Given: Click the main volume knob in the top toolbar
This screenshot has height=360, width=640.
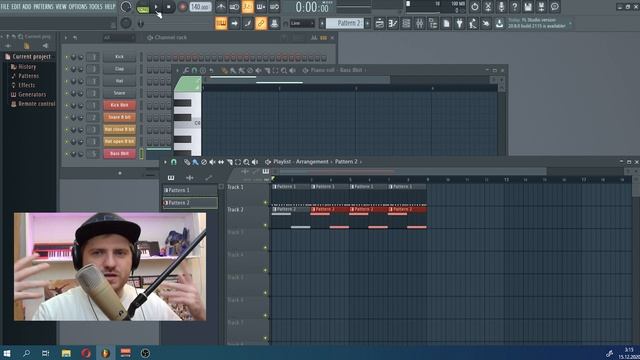Looking at the screenshot, I should pos(126,7).
